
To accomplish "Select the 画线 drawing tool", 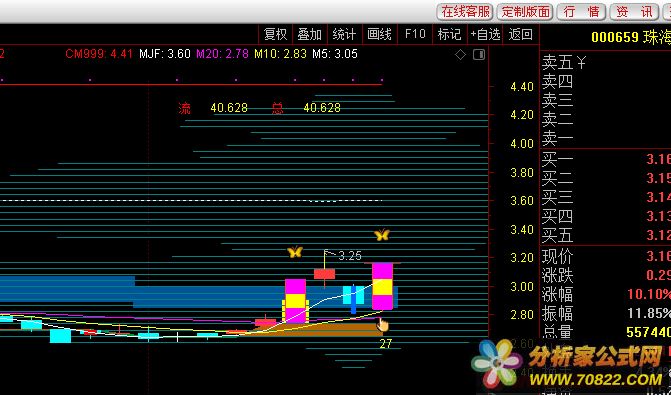I will pyautogui.click(x=380, y=34).
